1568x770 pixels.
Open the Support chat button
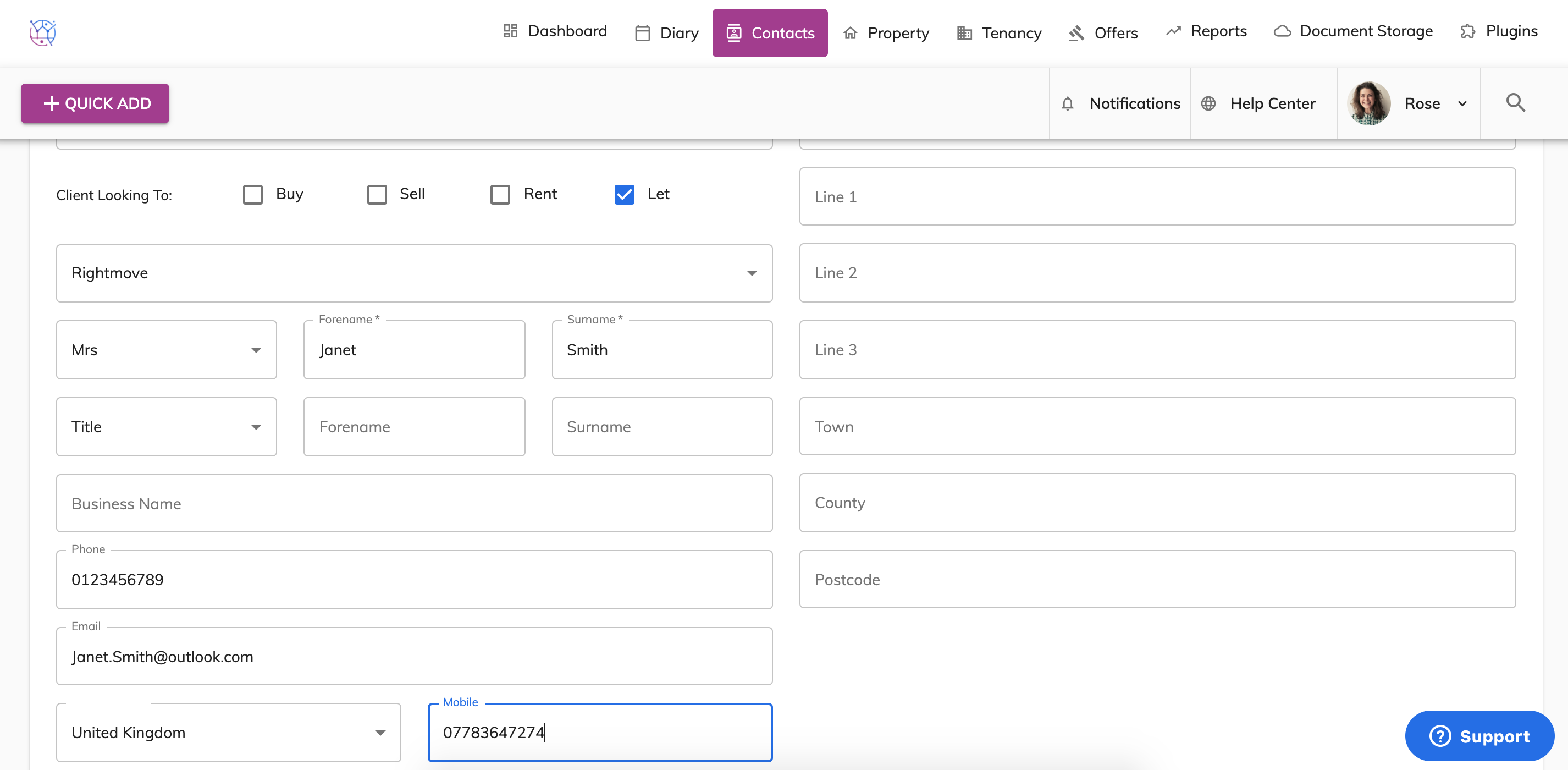[1478, 736]
